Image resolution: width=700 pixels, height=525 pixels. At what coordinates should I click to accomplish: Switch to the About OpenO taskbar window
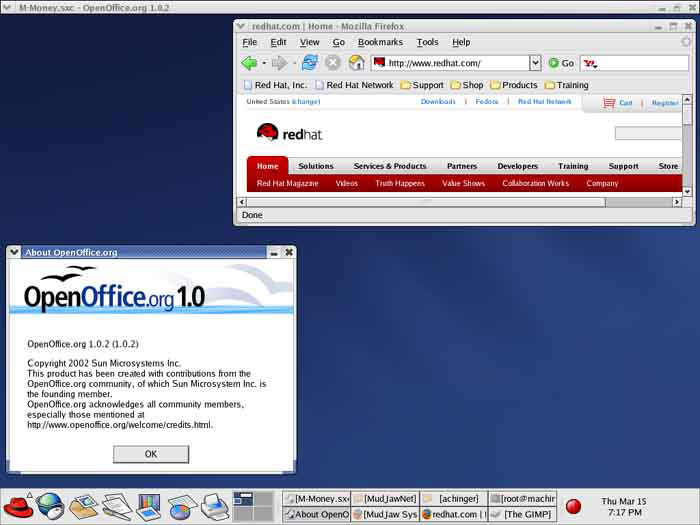pyautogui.click(x=317, y=514)
